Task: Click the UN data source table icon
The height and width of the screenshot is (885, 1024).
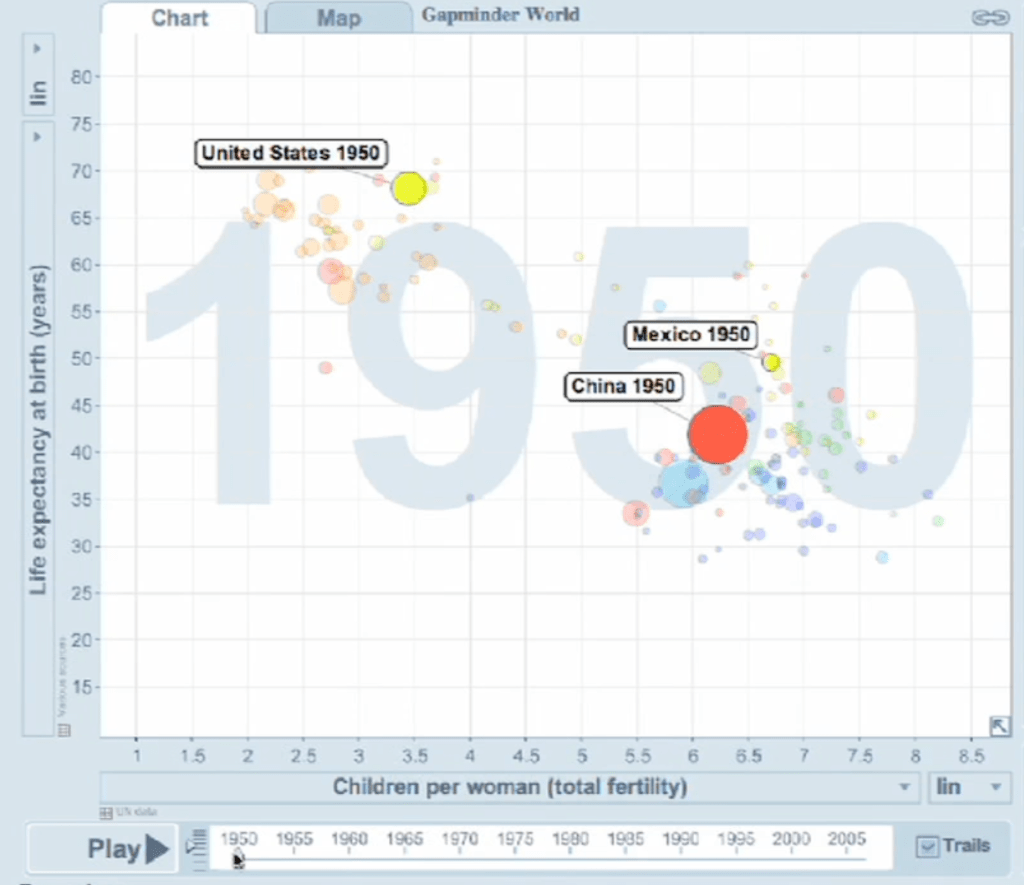Action: click(106, 812)
